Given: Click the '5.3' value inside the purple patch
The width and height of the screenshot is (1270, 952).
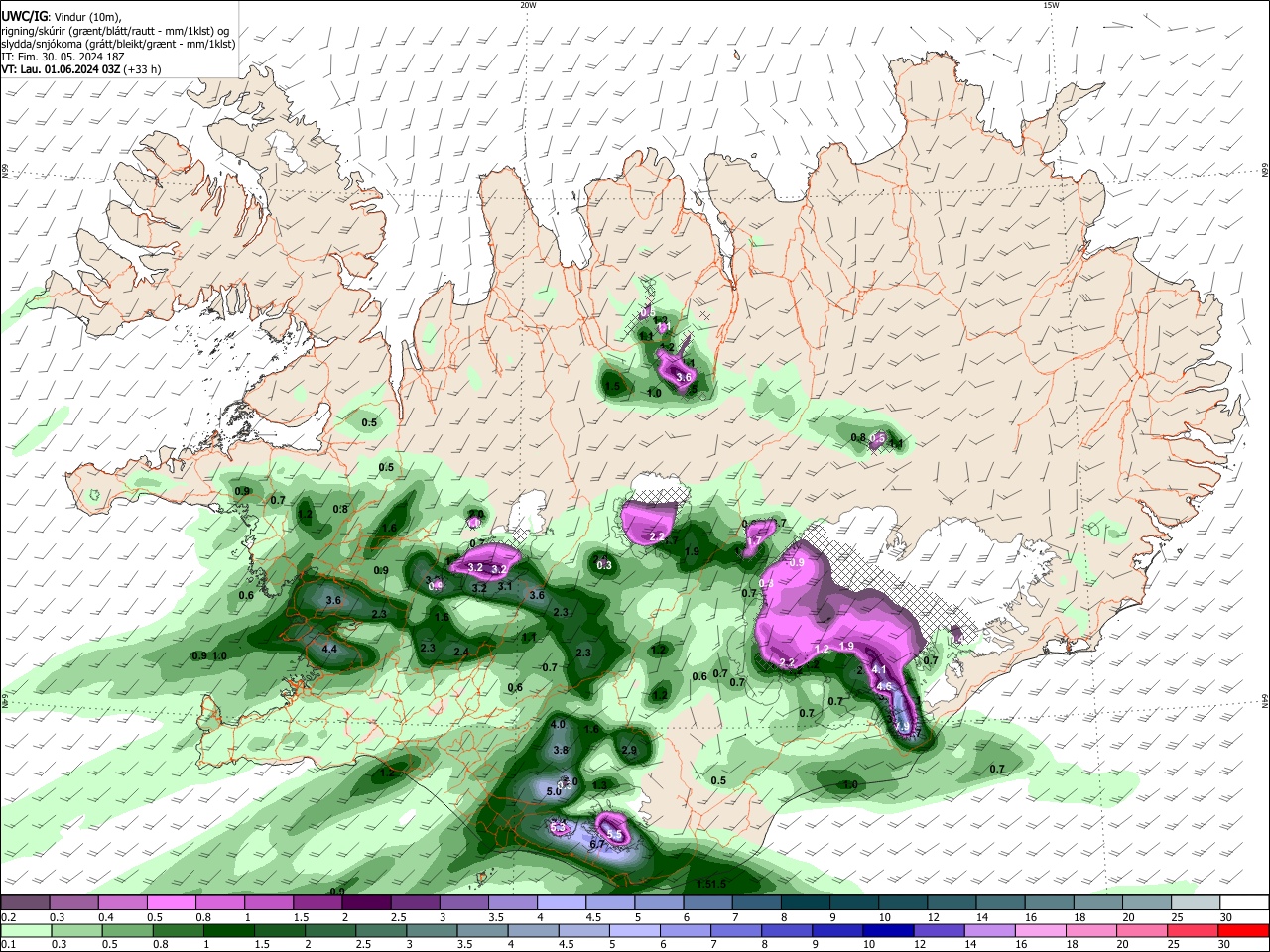Looking at the screenshot, I should pos(558,827).
